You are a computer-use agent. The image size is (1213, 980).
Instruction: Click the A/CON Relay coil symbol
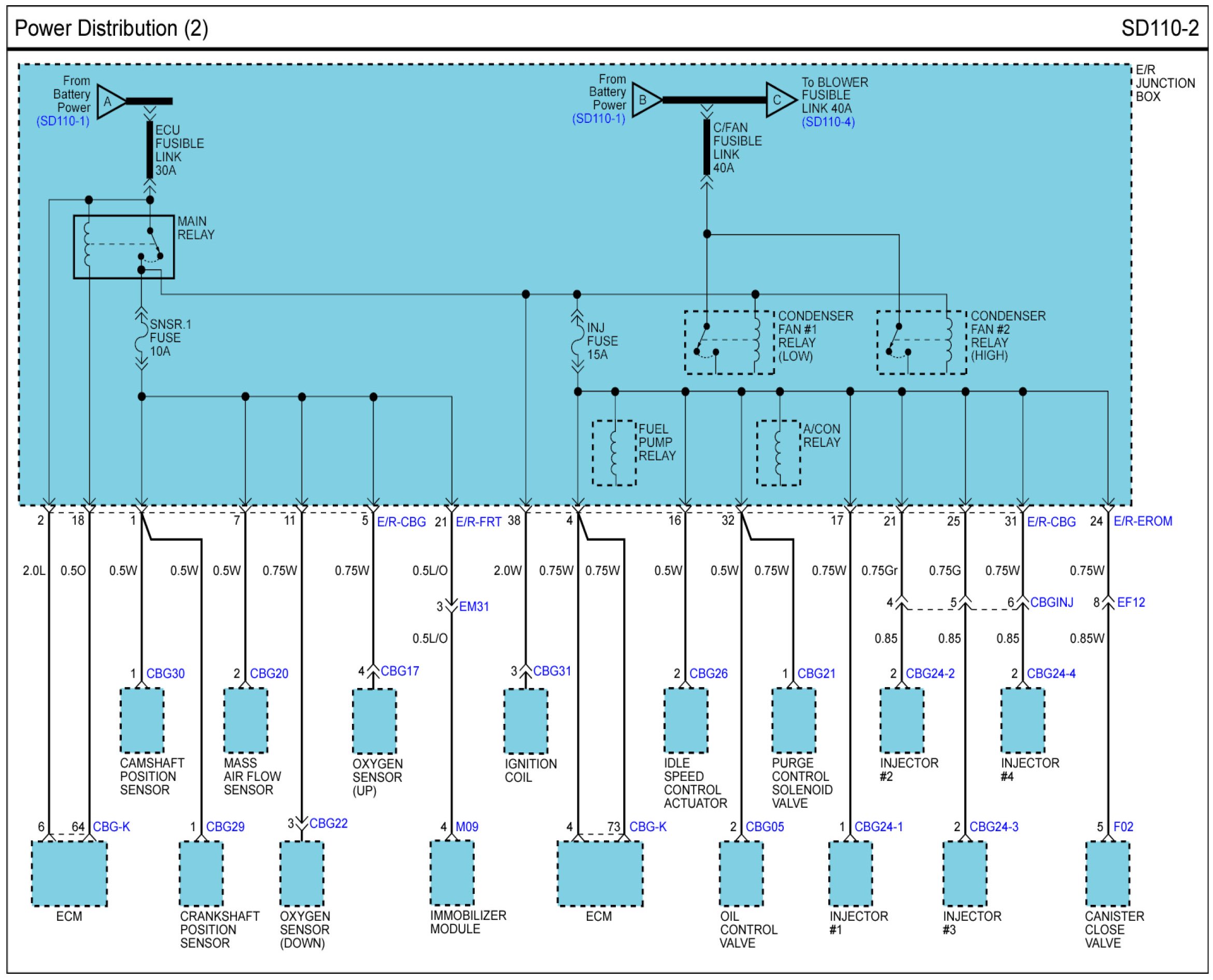point(779,453)
